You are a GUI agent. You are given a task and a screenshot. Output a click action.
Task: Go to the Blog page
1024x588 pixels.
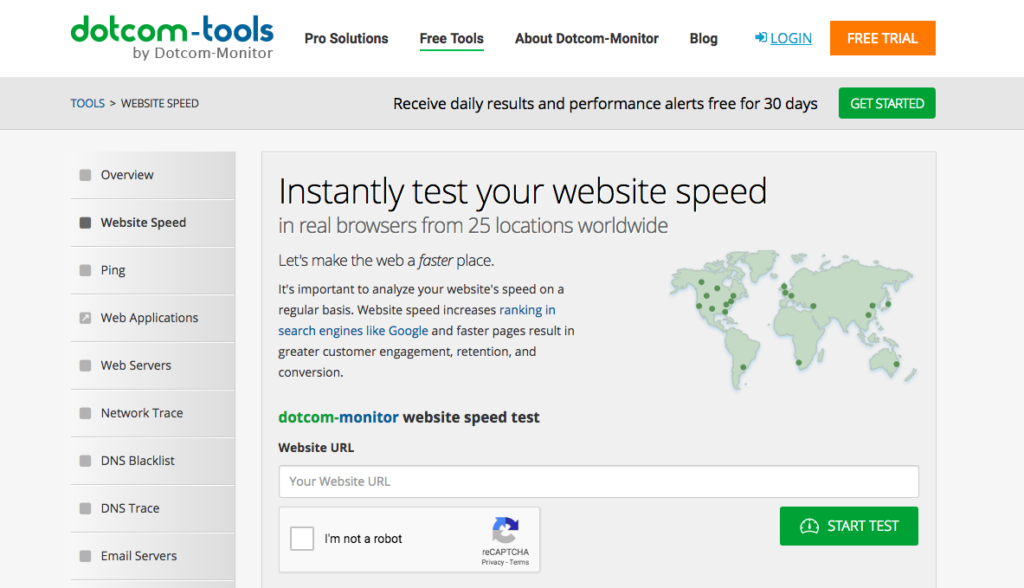[703, 39]
